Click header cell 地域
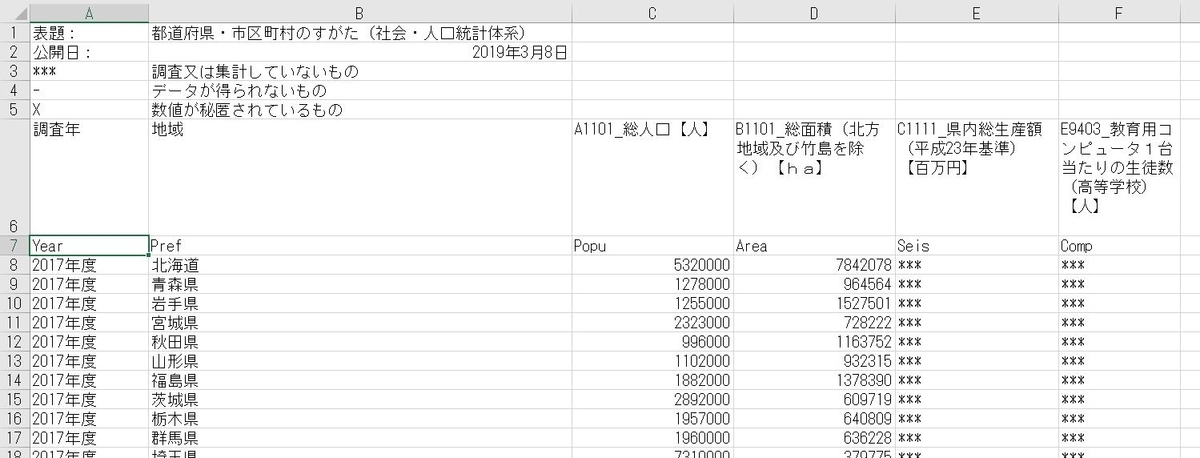Image resolution: width=1200 pixels, height=458 pixels. (360, 178)
